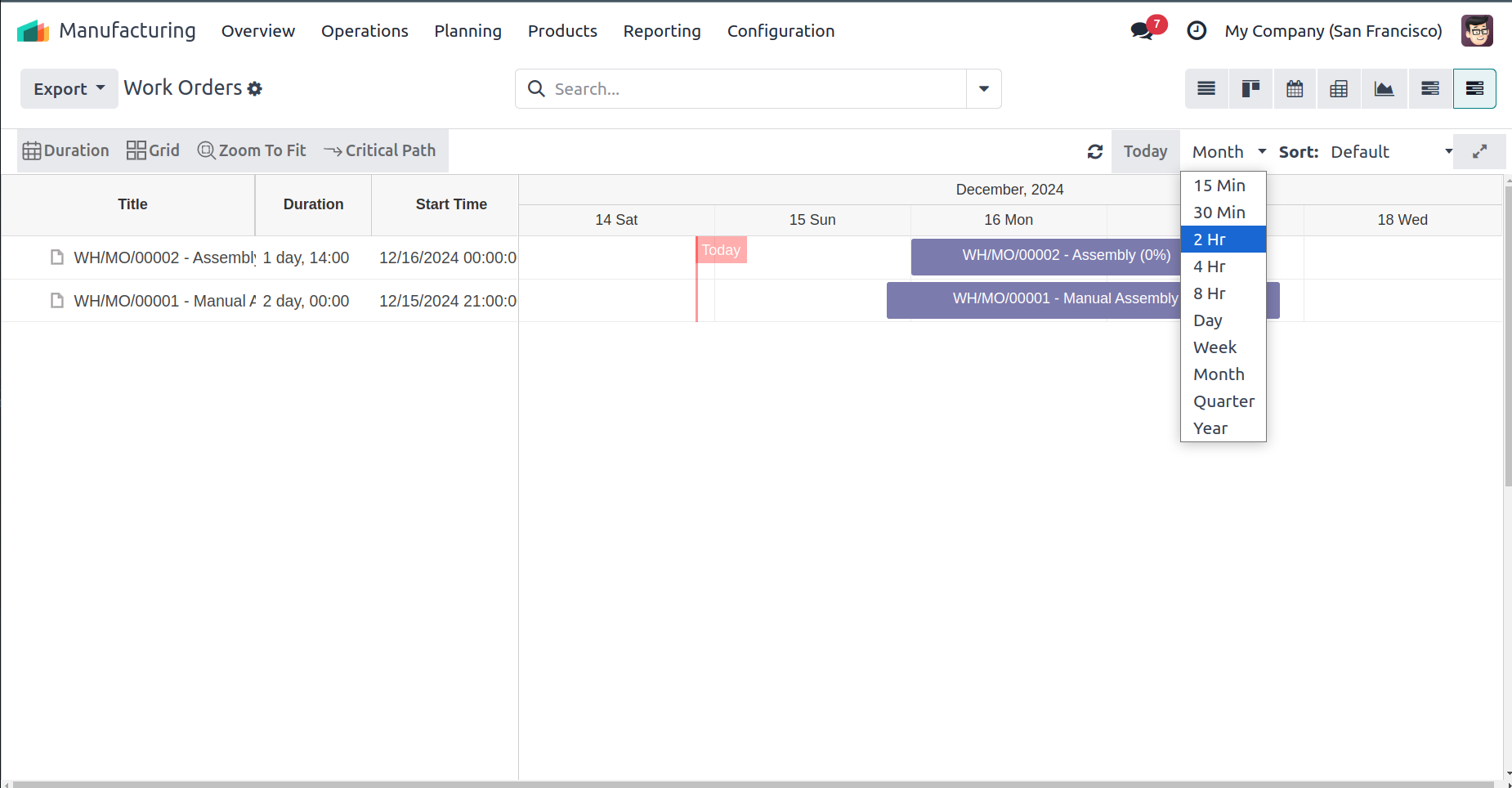Toggle the Duration column button
1512x788 pixels.
[66, 150]
